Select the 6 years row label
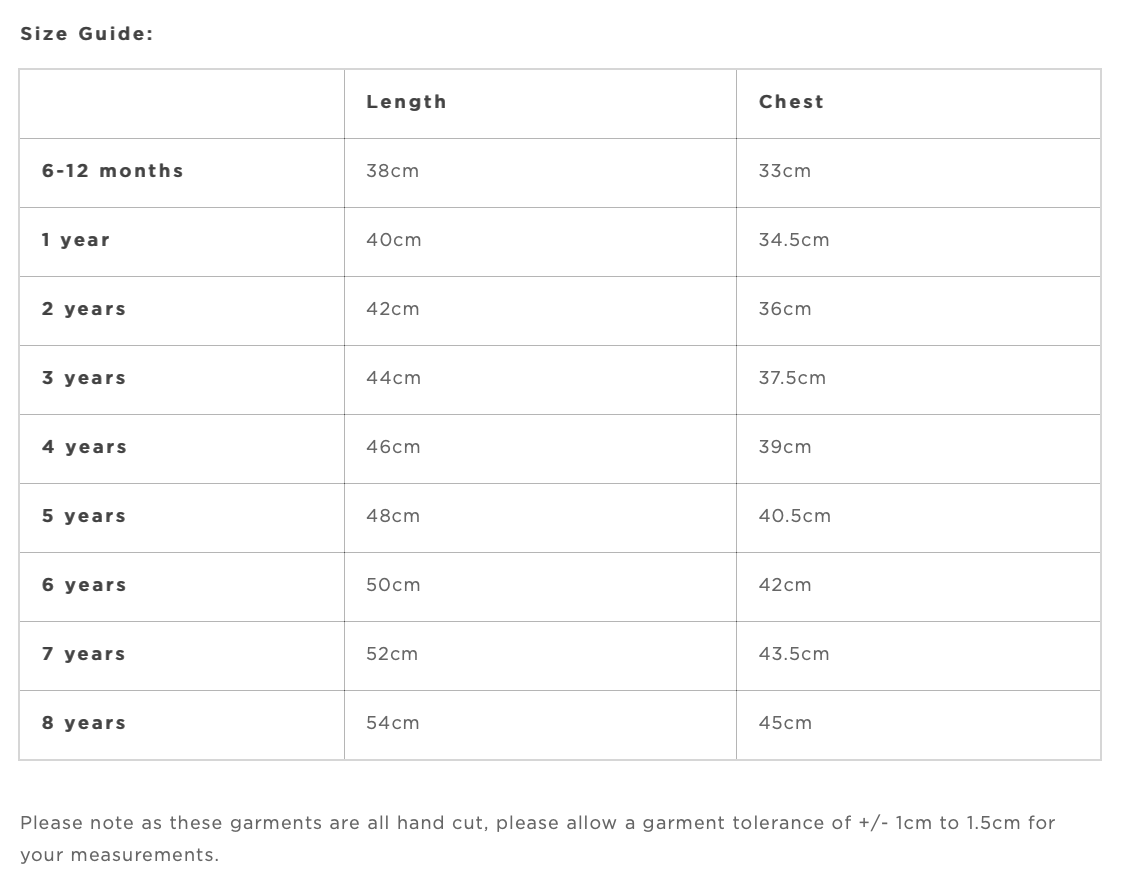1124x896 pixels. (x=84, y=585)
